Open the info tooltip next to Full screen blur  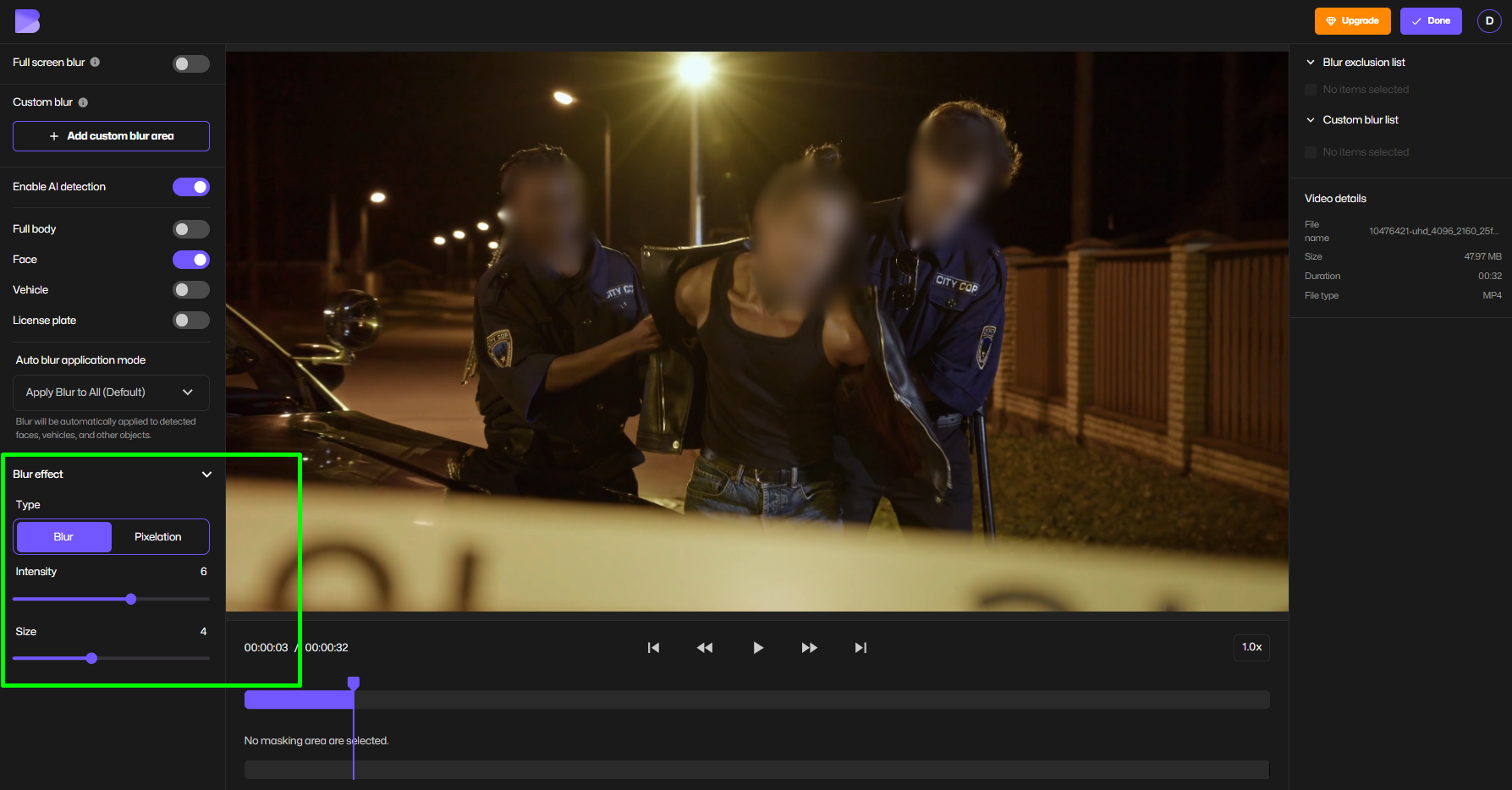tap(96, 62)
